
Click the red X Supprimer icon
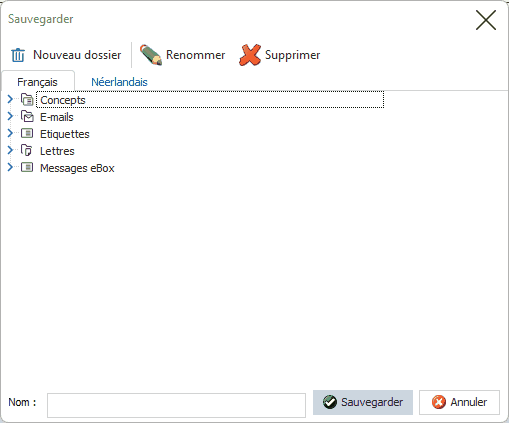click(250, 55)
